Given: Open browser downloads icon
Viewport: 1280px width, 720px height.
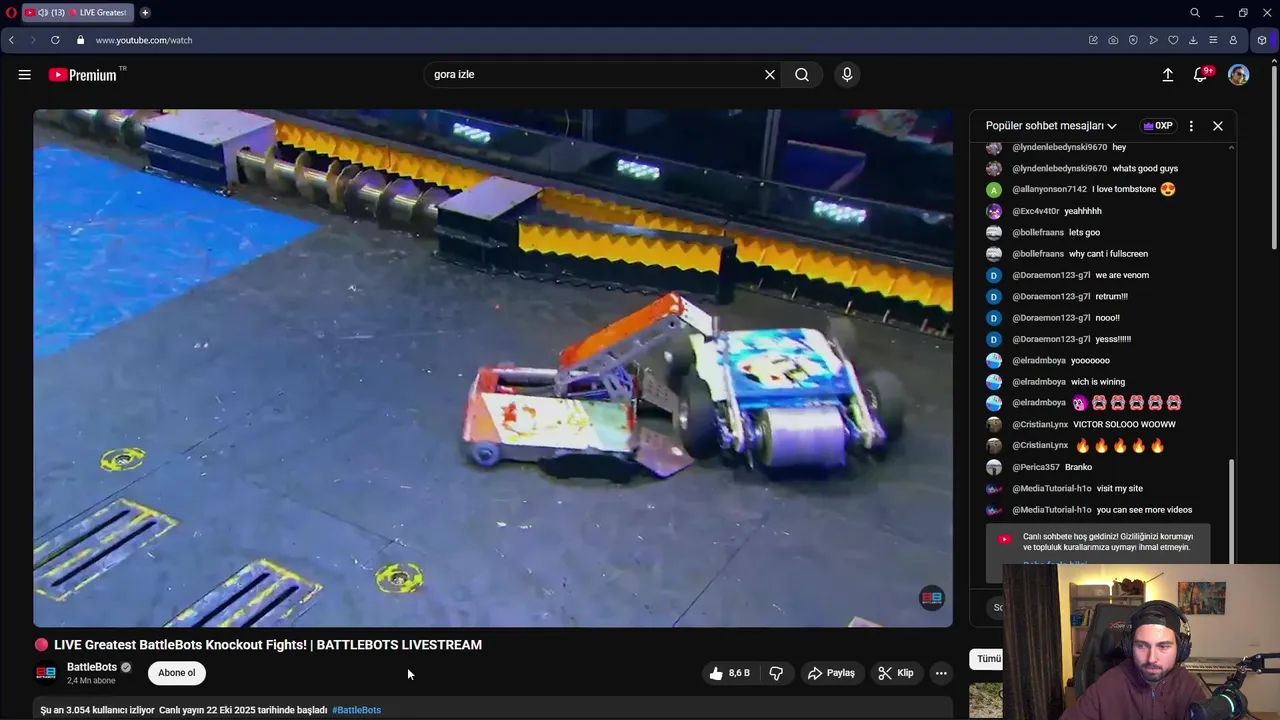Looking at the screenshot, I should (x=1193, y=40).
